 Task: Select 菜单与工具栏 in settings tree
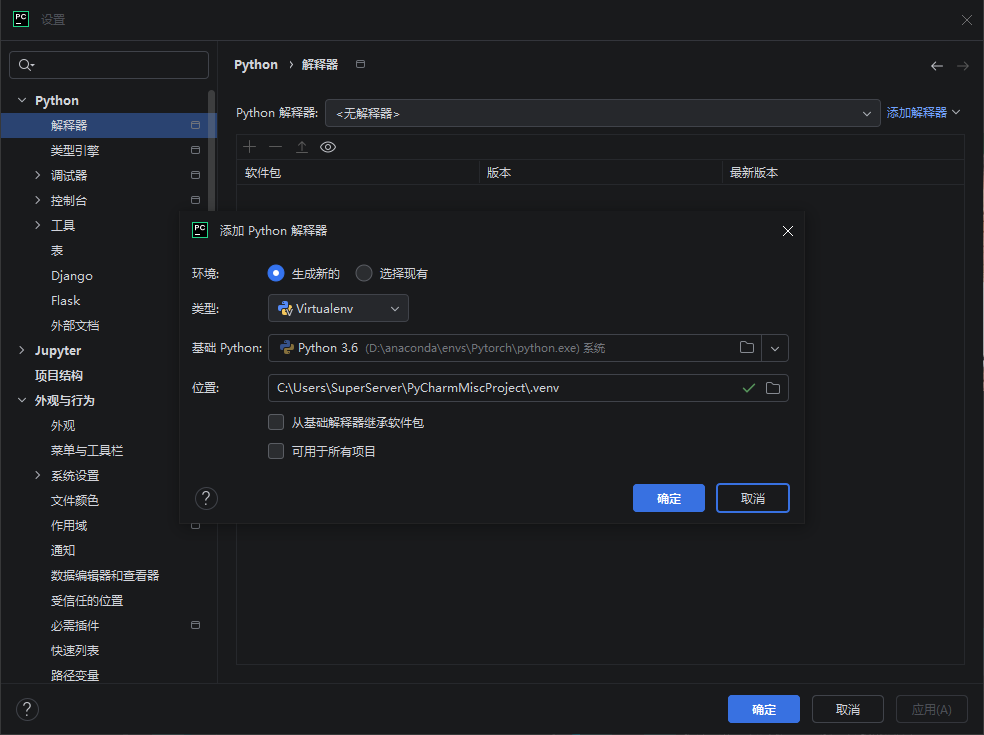click(x=87, y=451)
